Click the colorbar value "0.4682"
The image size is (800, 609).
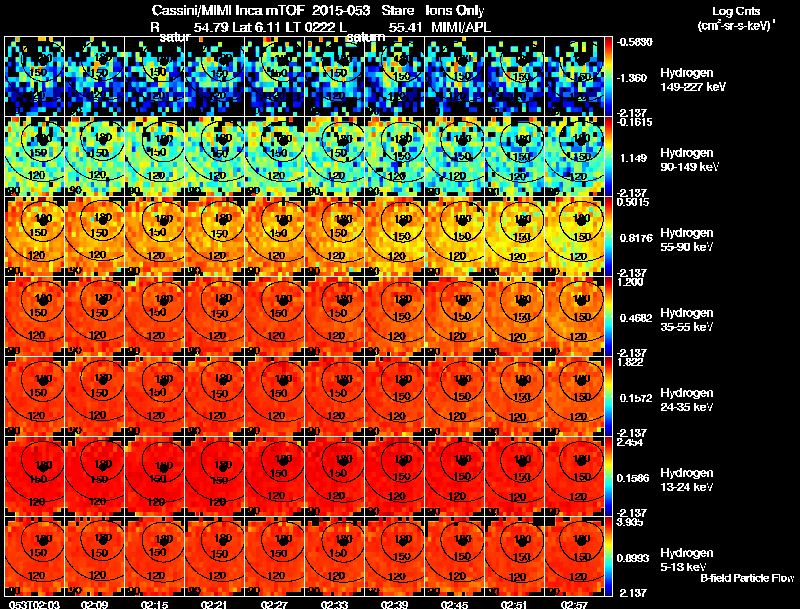[636, 318]
